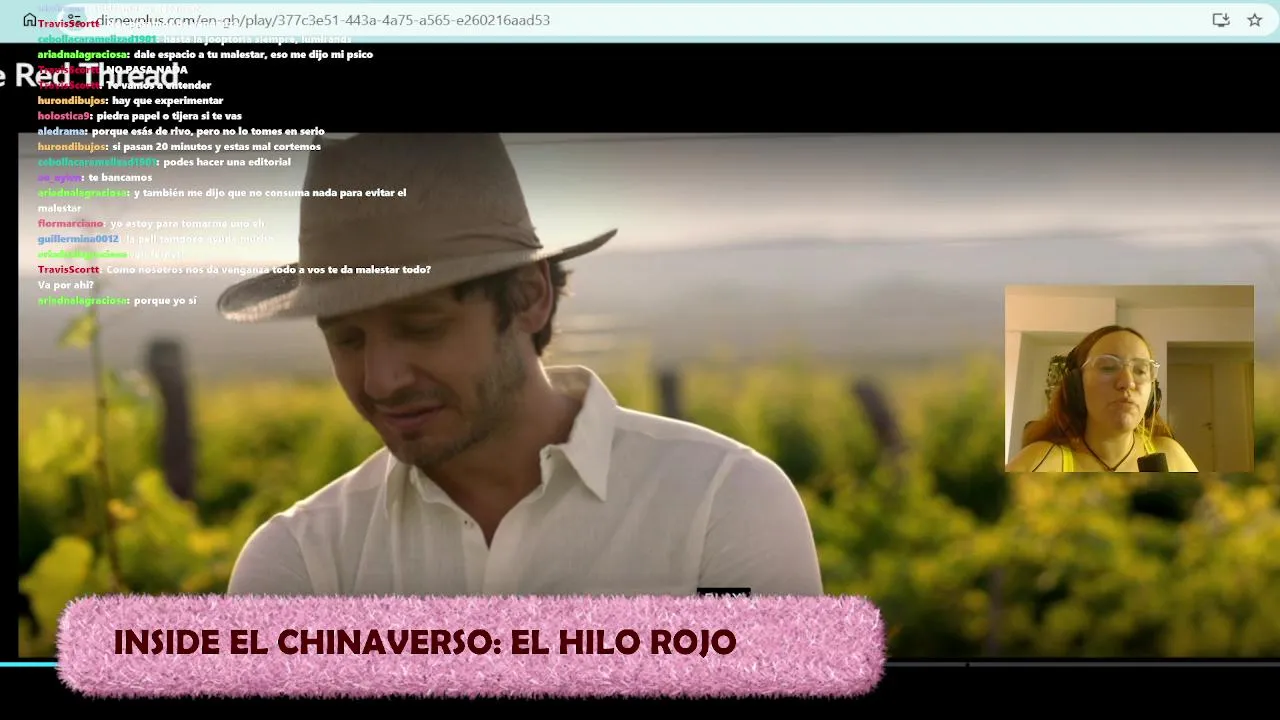Click username 'guillermina0012' in chat
1280x720 pixels.
78,239
